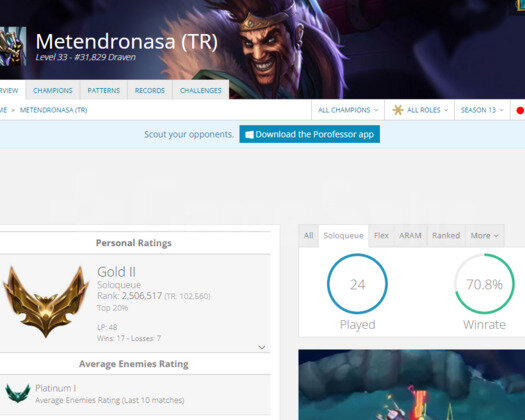The width and height of the screenshot is (525, 420).
Task: Click 'Level 33 - #31,829 Draven' text
Action: 85,57
